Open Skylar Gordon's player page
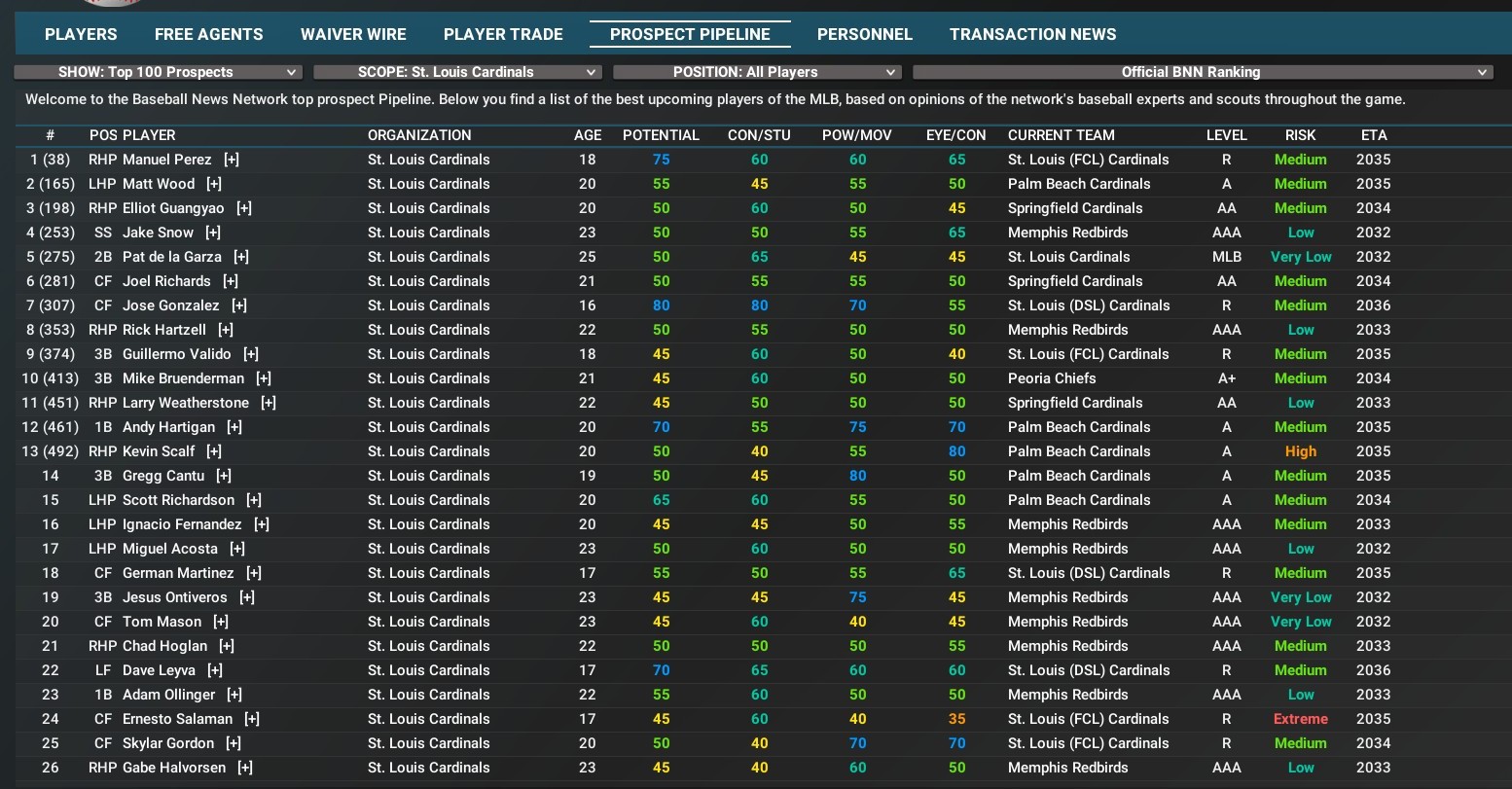 click(x=167, y=743)
